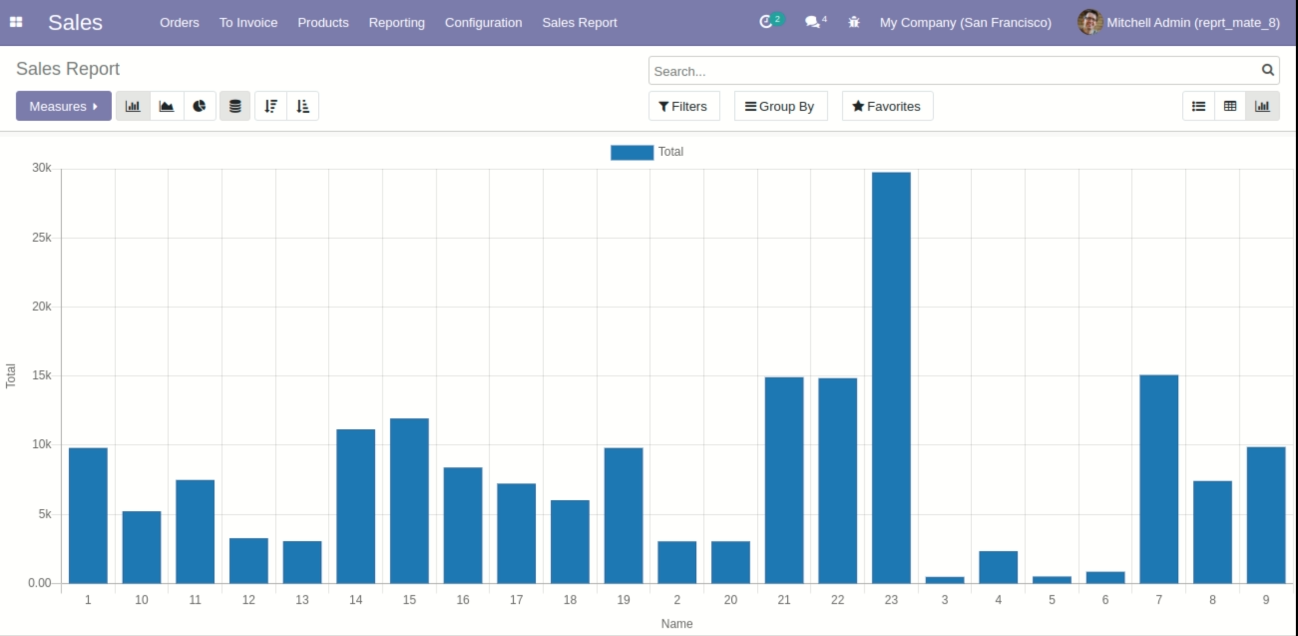The image size is (1298, 636).
Task: Toggle the stacked chart option
Action: pyautogui.click(x=235, y=106)
